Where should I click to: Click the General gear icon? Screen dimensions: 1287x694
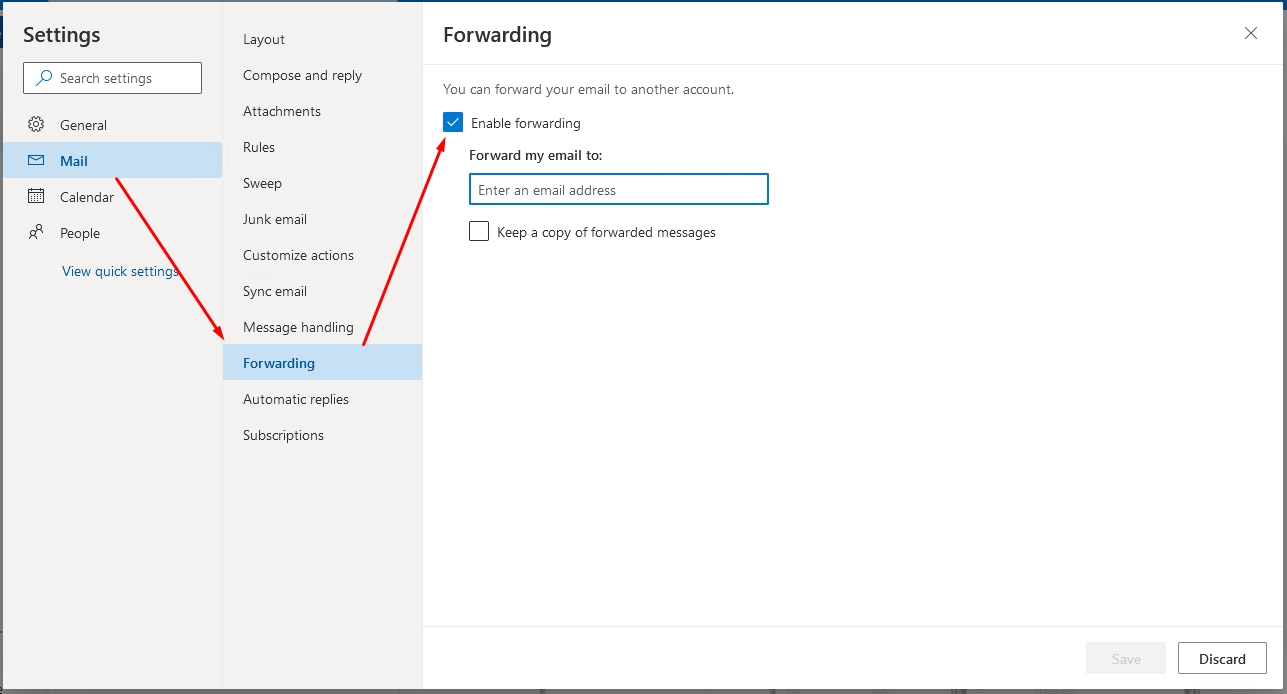tap(36, 125)
